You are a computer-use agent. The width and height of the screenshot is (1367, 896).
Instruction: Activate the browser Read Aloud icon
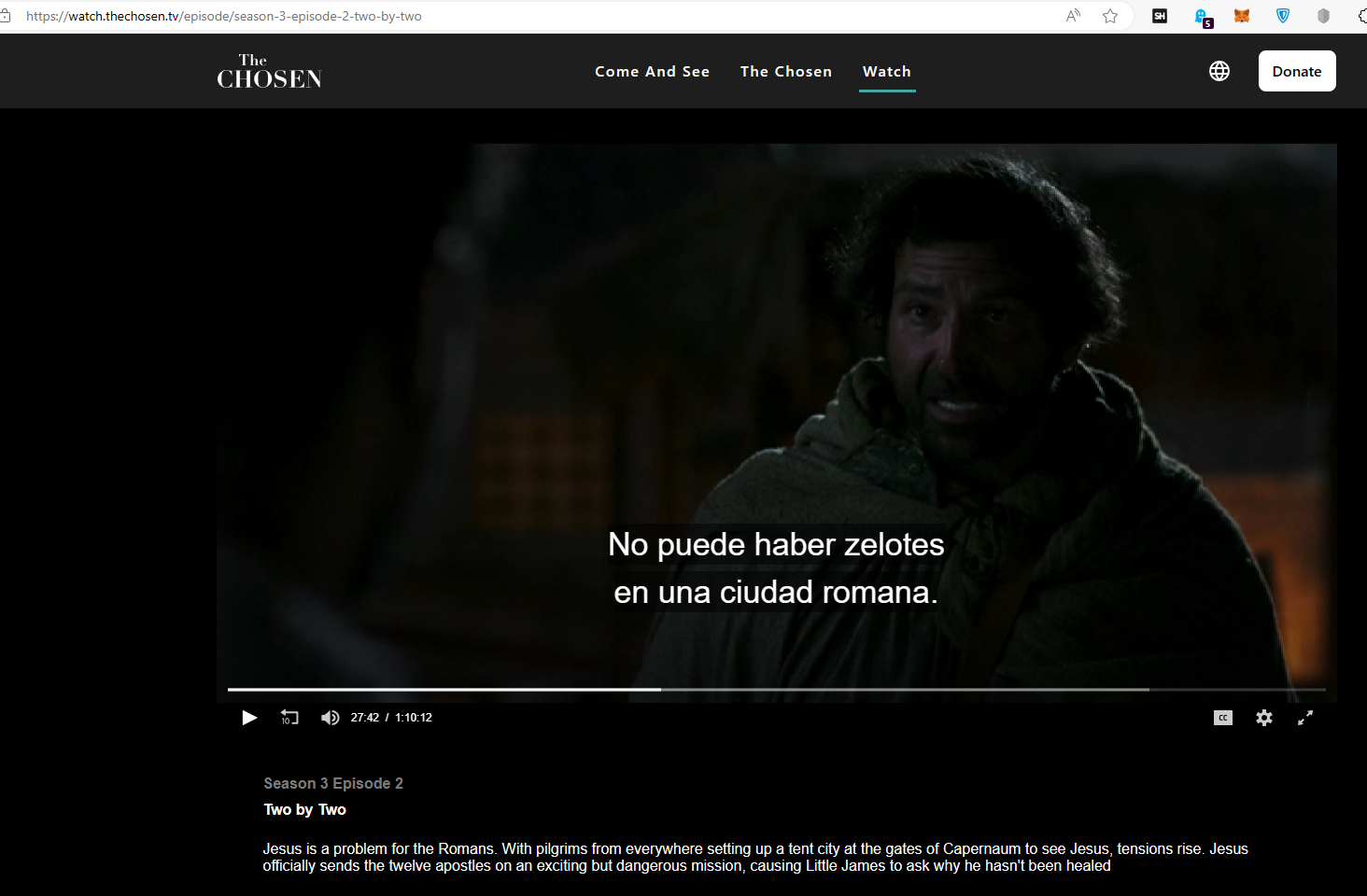pyautogui.click(x=1074, y=16)
